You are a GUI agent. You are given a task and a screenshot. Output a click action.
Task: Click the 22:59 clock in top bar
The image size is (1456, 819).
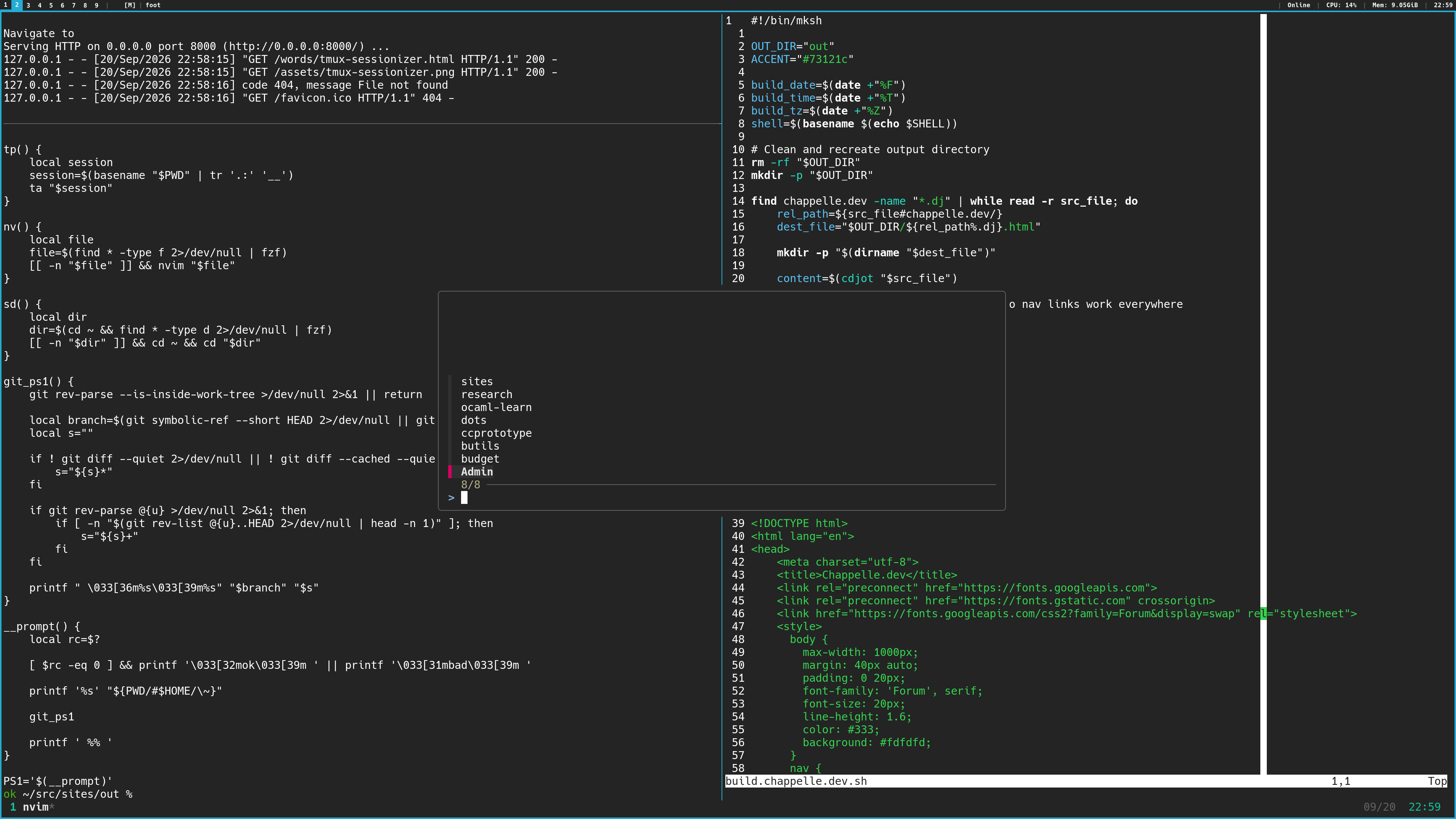(1443, 5)
